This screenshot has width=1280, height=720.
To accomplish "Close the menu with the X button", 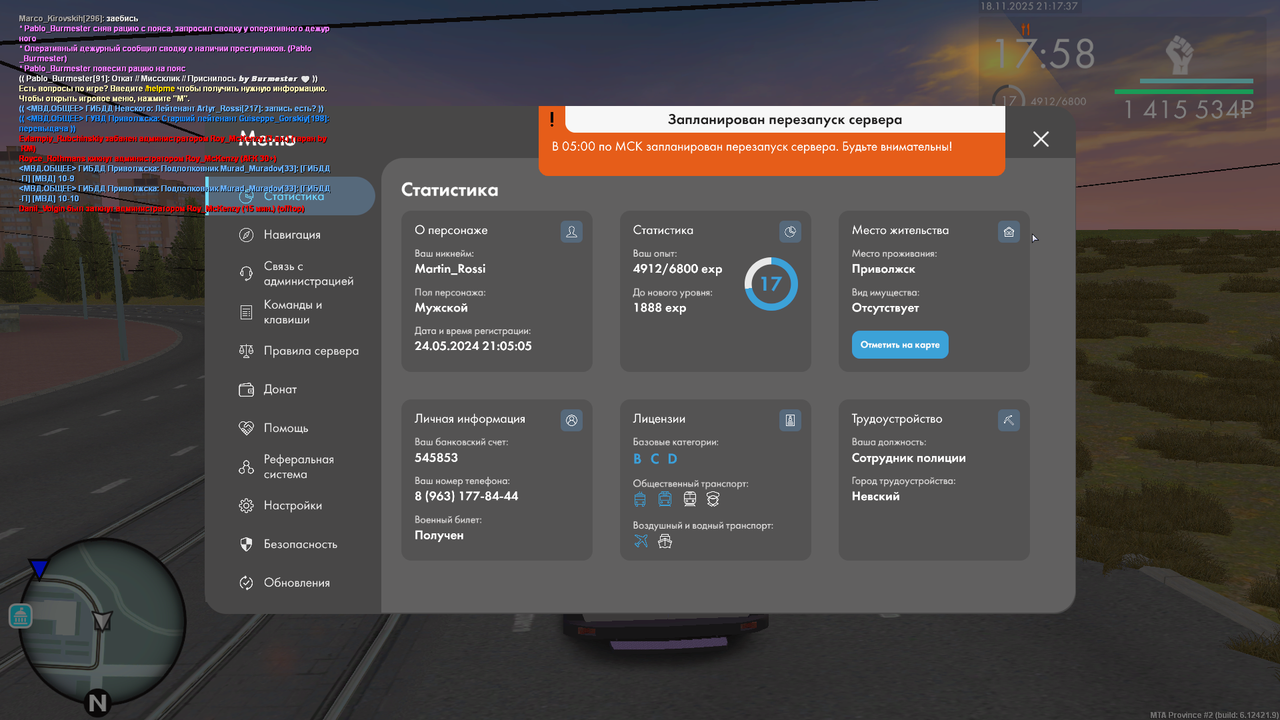I will click(x=1041, y=139).
